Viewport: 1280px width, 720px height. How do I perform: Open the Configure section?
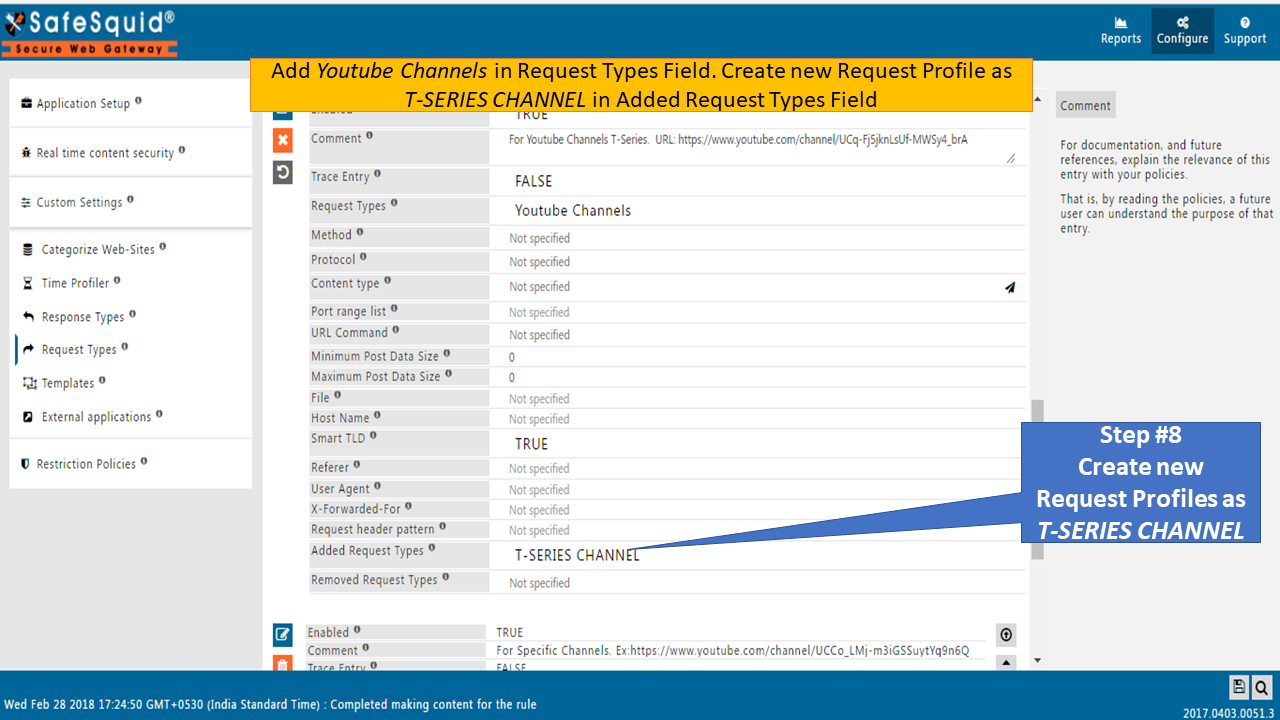pos(1182,31)
